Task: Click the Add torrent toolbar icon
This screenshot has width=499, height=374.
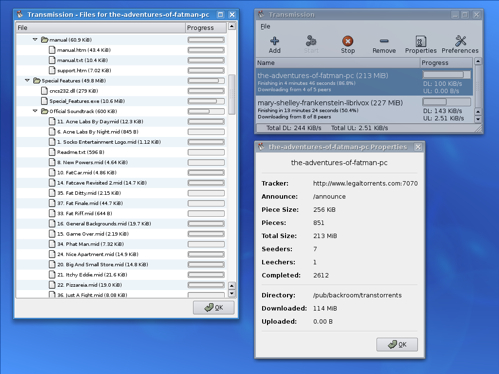Action: coord(274,41)
